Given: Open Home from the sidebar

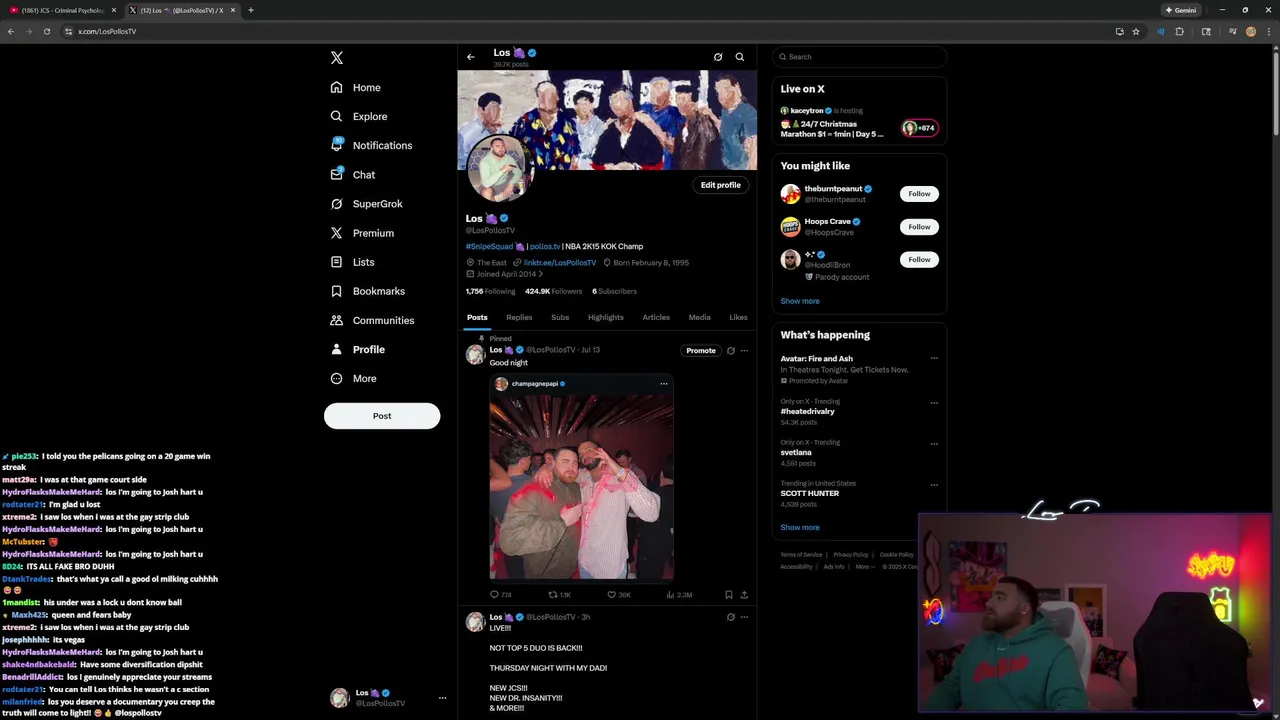Looking at the screenshot, I should (356, 87).
